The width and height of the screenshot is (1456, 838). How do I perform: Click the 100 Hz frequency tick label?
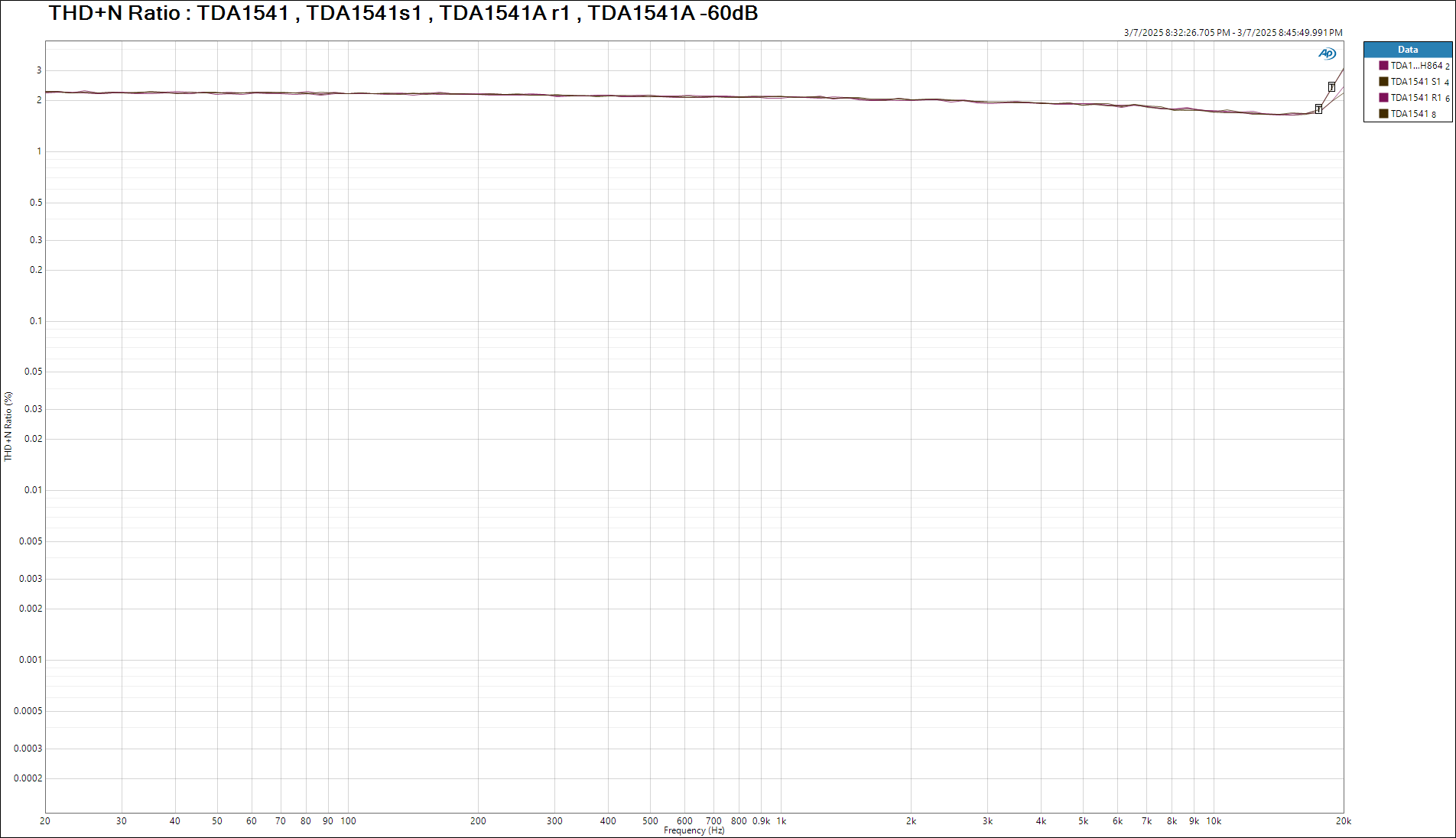coord(348,821)
